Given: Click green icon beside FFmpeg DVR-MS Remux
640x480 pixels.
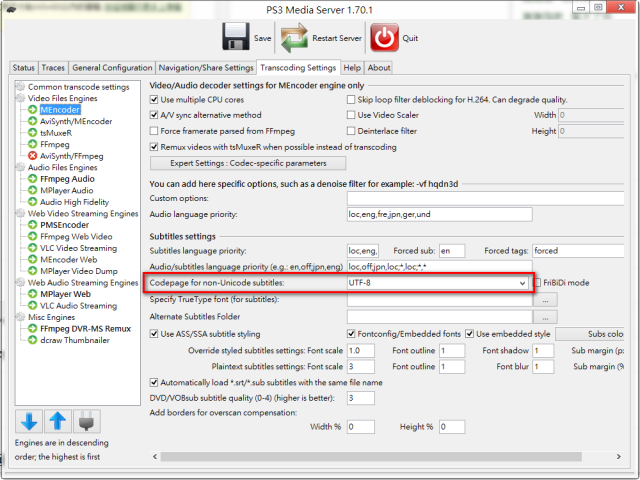Looking at the screenshot, I should [x=33, y=329].
